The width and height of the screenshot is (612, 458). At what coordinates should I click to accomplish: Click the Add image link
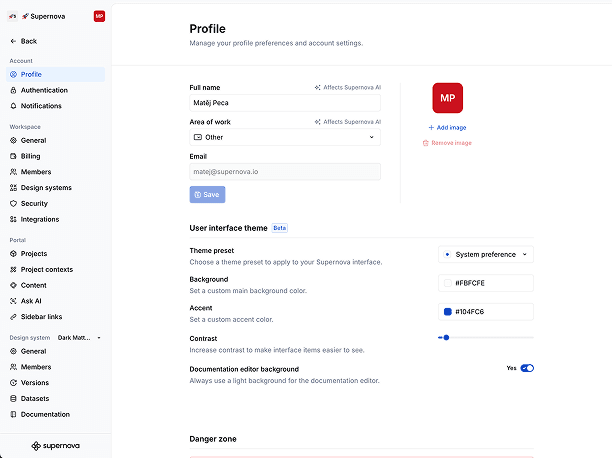[447, 128]
